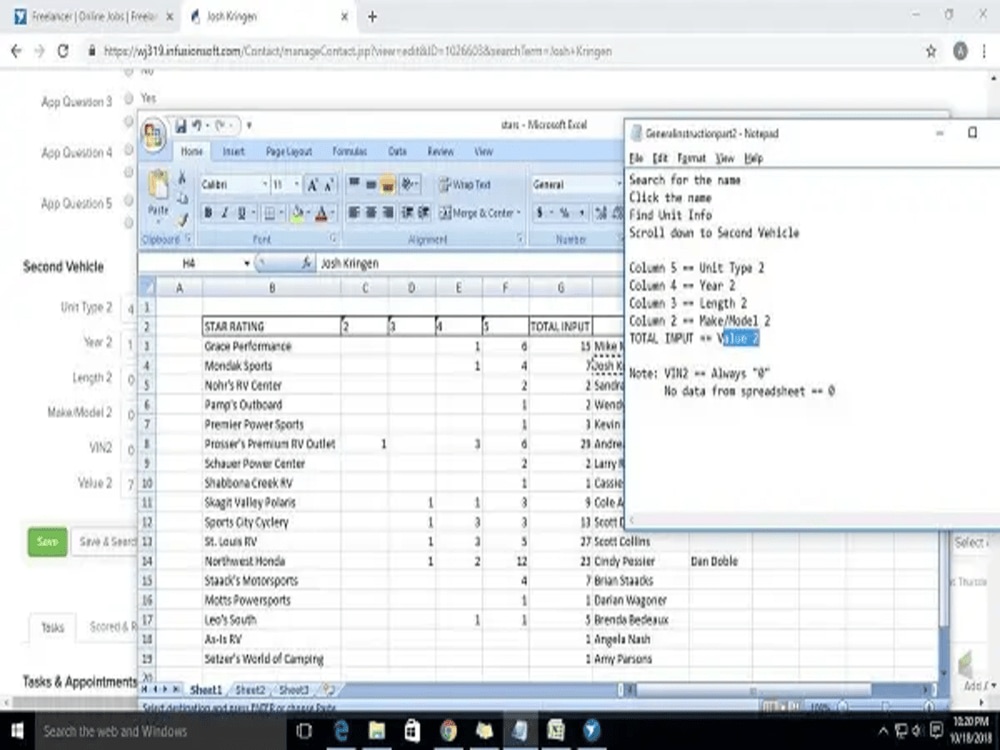The height and width of the screenshot is (750, 1000).
Task: Switch to the Page Layout ribbon tab
Action: click(x=289, y=152)
